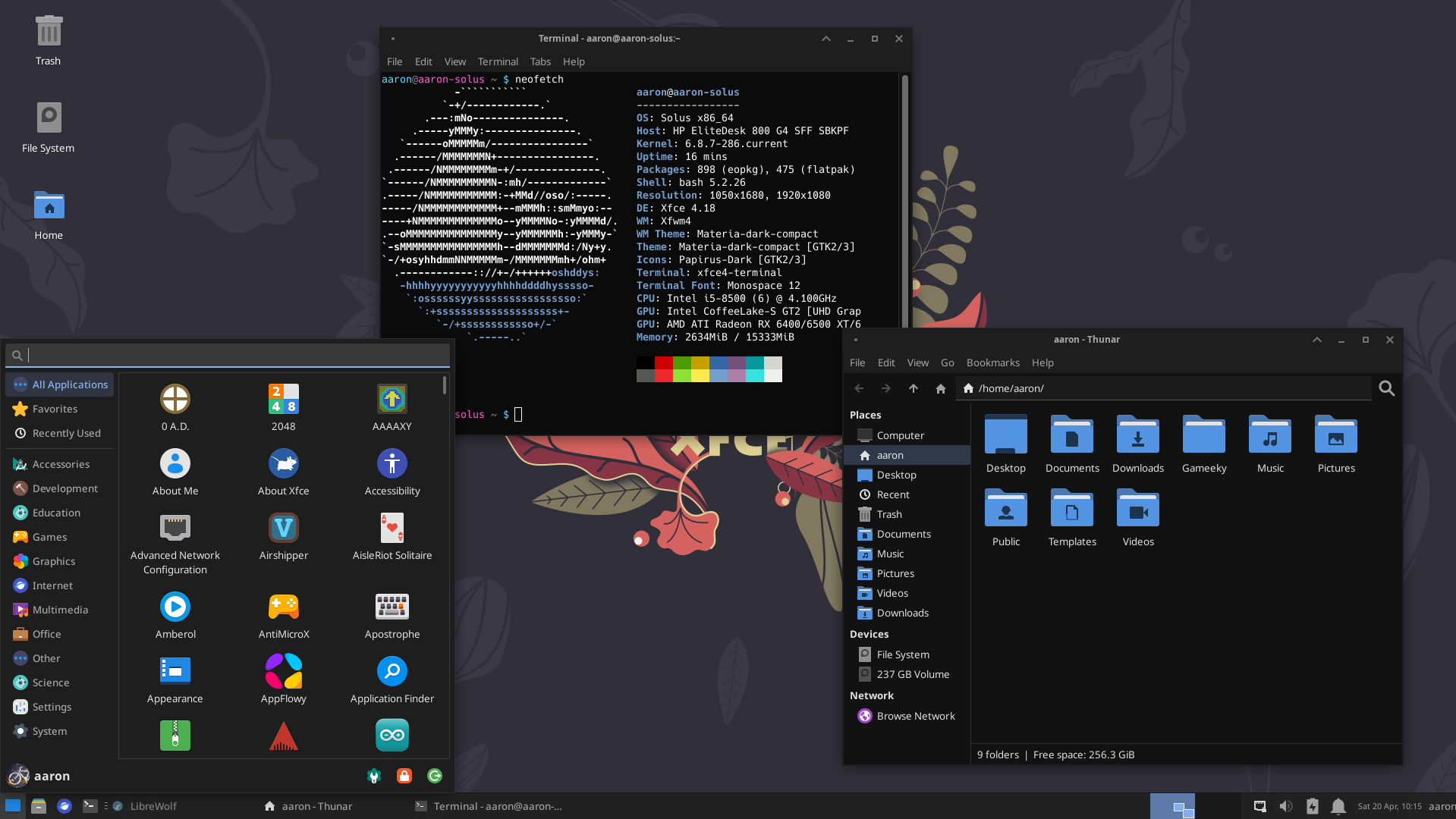Open AntiMicroX application
Image resolution: width=1456 pixels, height=819 pixels.
point(284,607)
